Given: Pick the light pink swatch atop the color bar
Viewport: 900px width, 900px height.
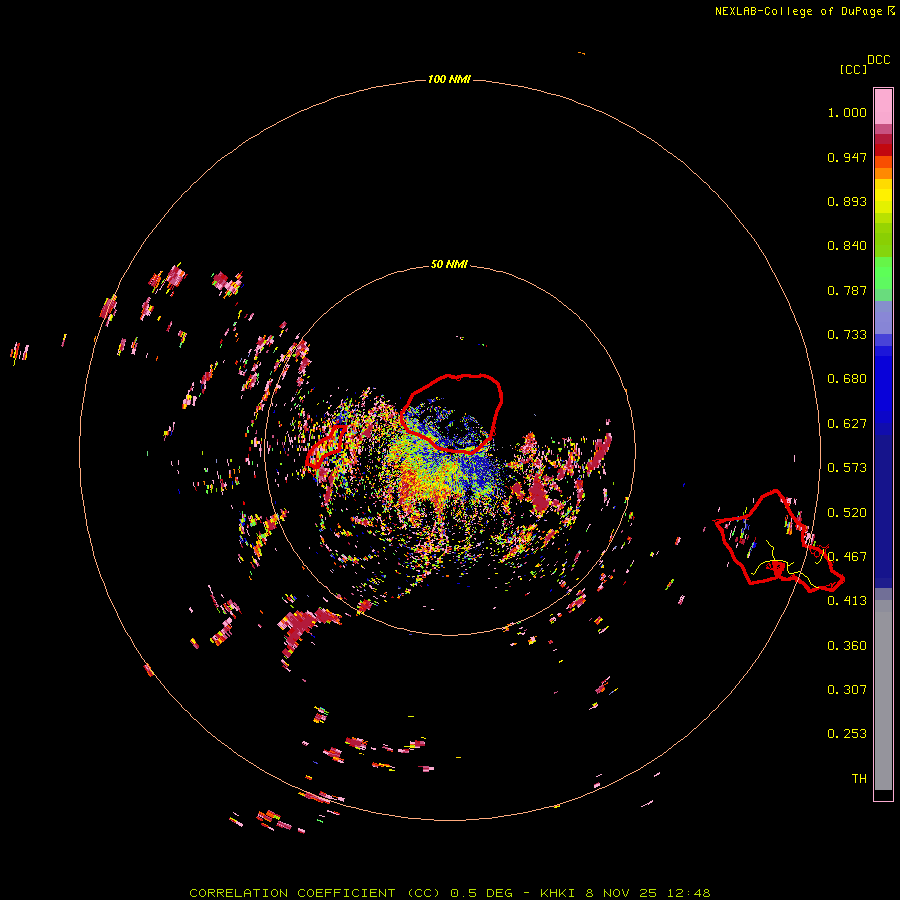Looking at the screenshot, I should 883,106.
